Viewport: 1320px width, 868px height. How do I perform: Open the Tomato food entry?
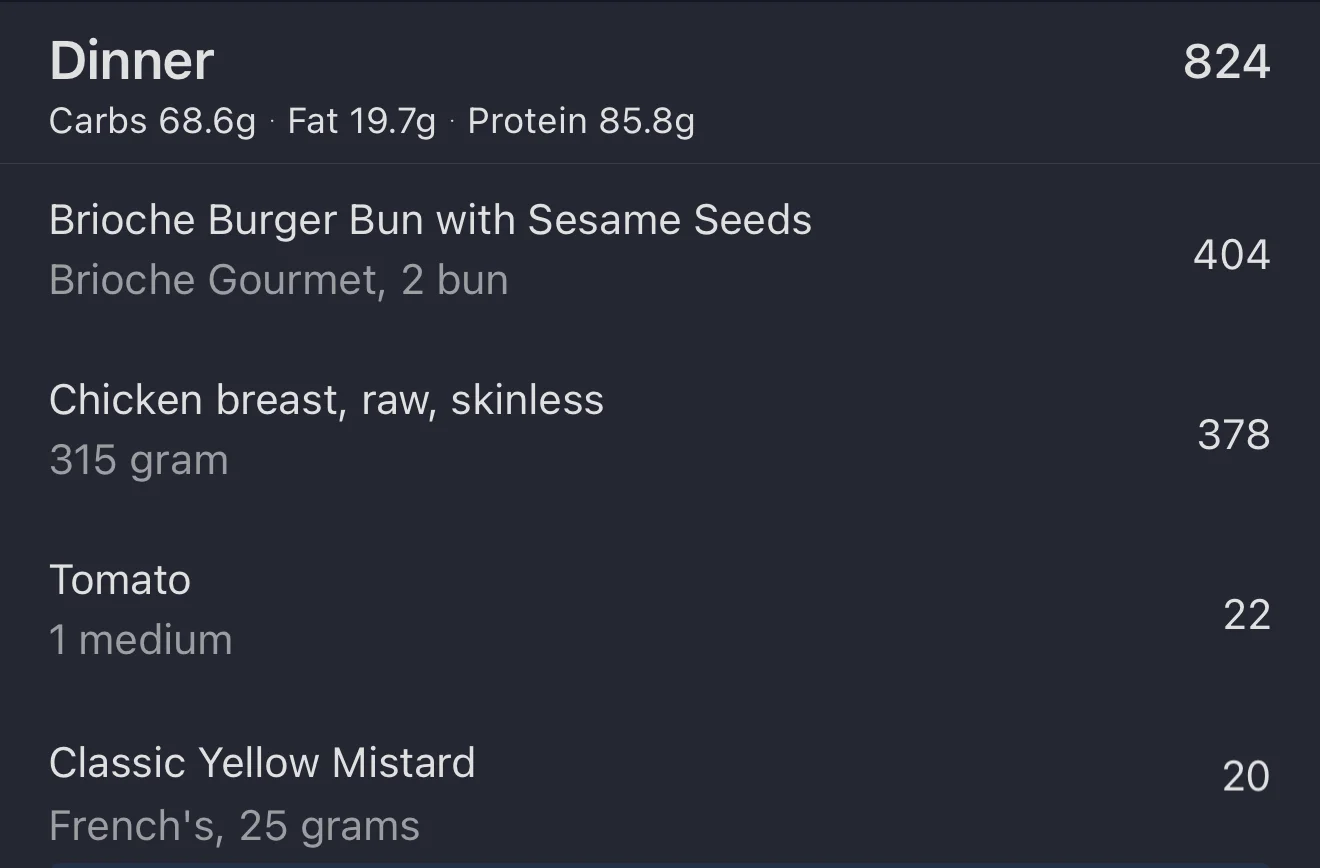pos(120,580)
